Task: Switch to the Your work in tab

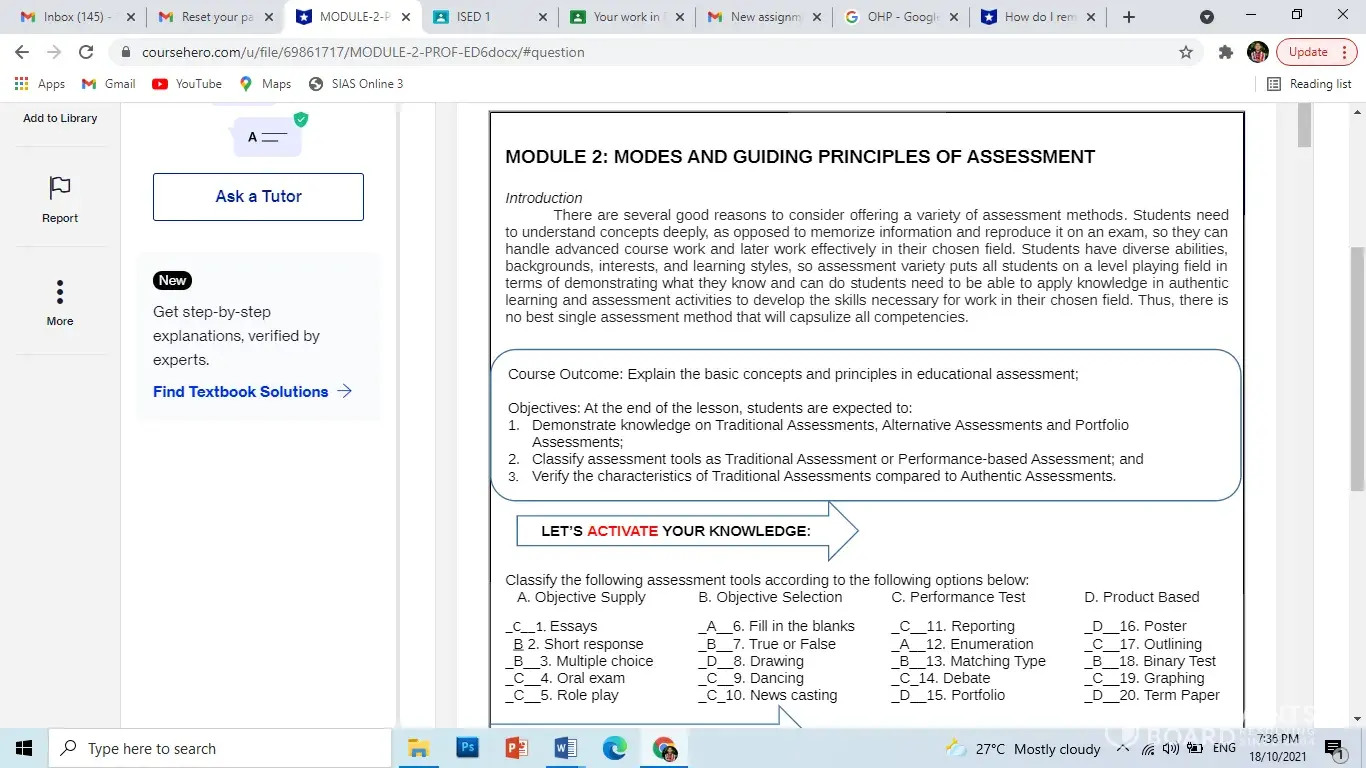Action: coord(627,17)
